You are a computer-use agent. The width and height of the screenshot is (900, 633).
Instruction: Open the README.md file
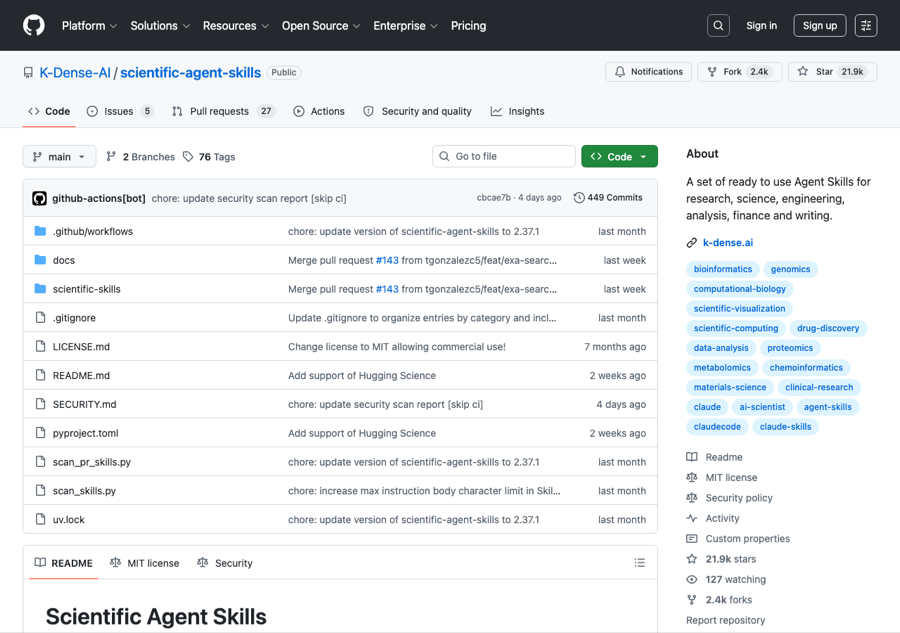(x=81, y=375)
